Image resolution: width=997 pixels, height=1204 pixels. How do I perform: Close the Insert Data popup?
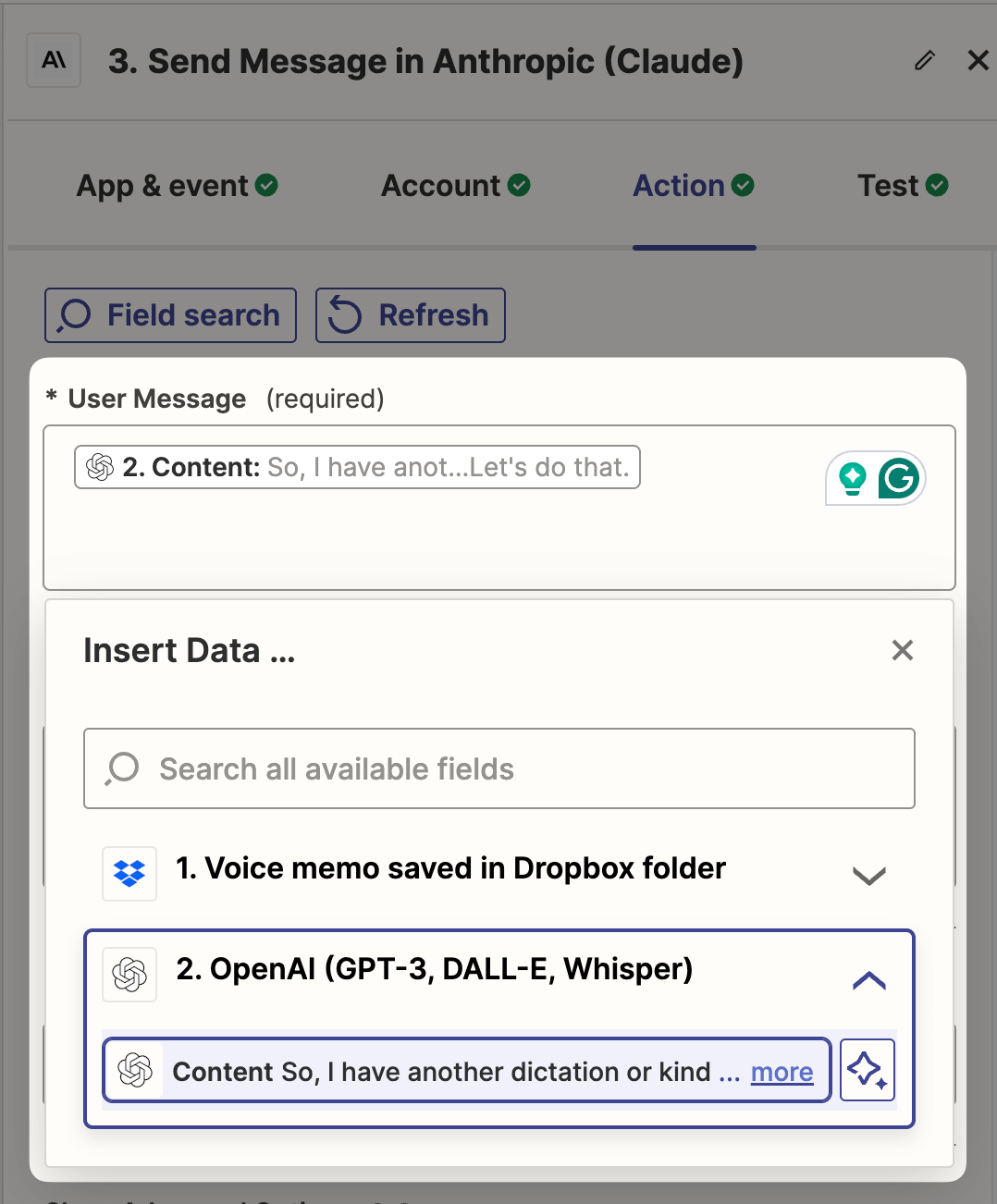tap(903, 650)
